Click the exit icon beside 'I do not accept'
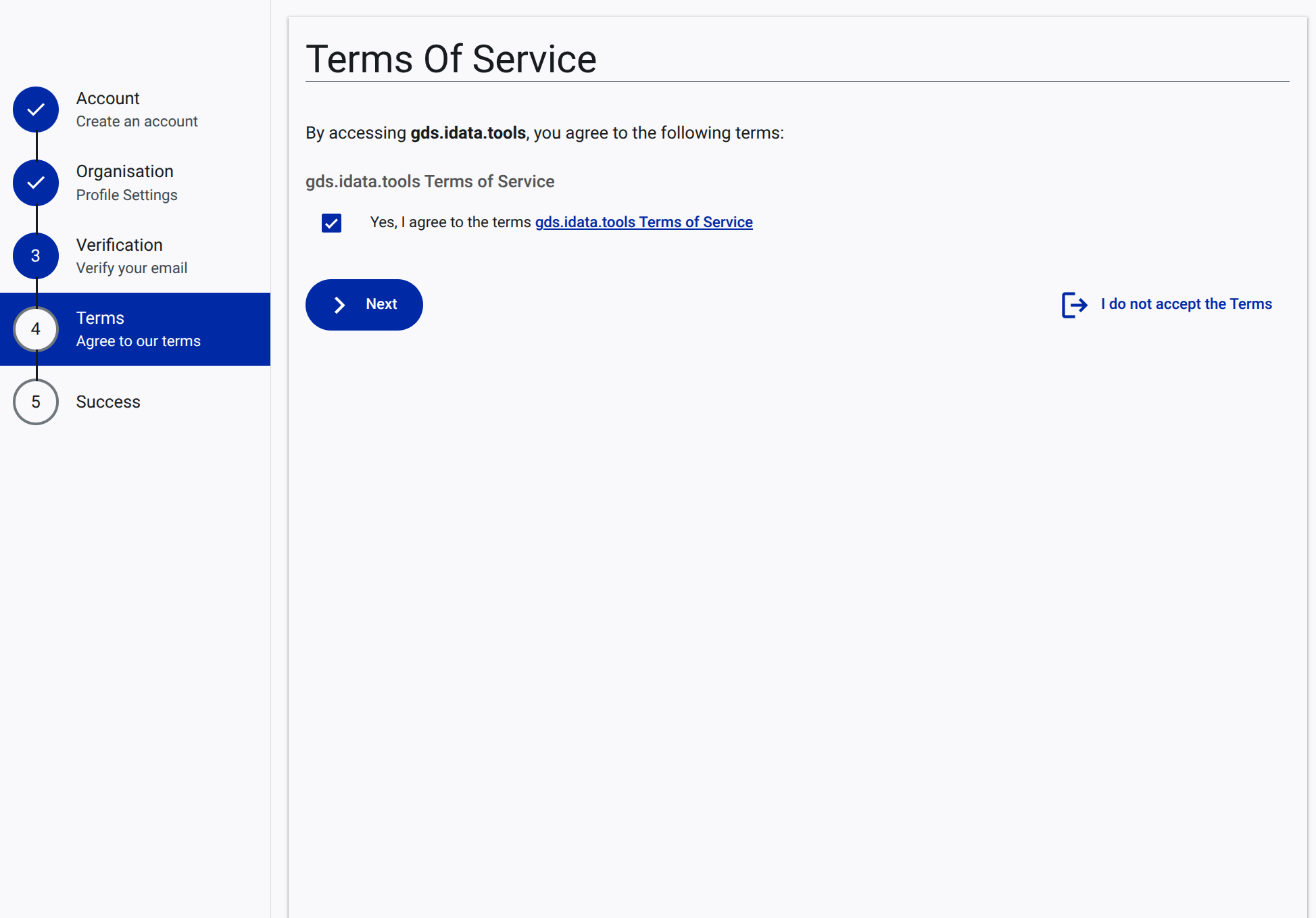This screenshot has height=918, width=1316. pyautogui.click(x=1074, y=305)
